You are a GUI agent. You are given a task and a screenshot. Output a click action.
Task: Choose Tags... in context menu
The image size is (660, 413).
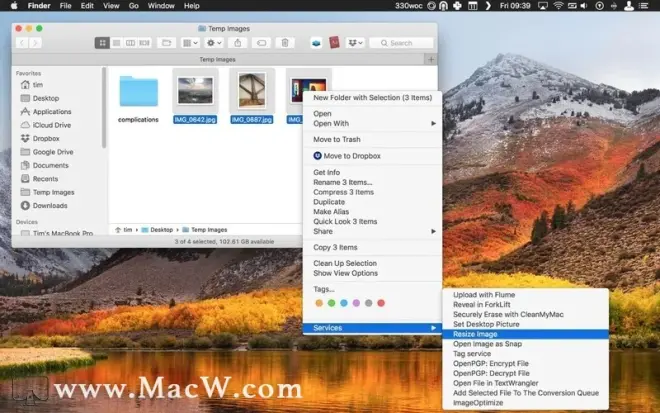[x=372, y=289]
